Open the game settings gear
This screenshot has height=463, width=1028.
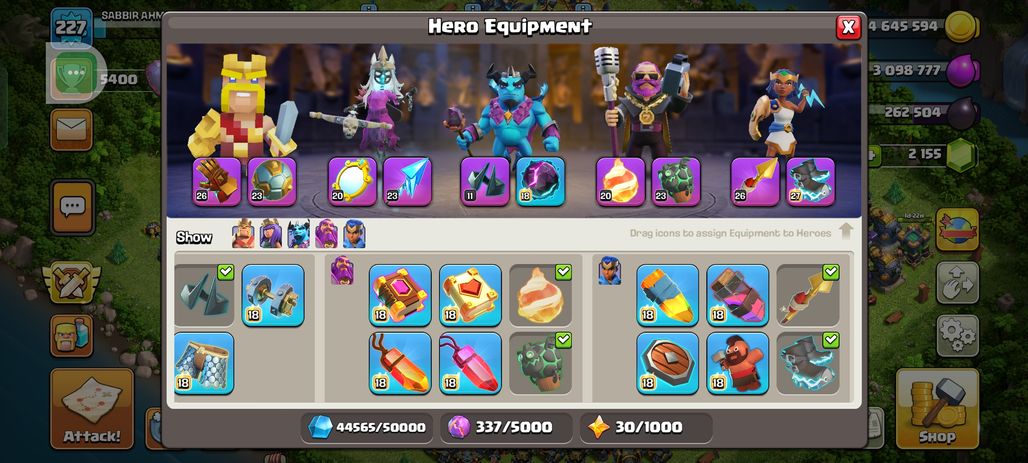[x=958, y=336]
